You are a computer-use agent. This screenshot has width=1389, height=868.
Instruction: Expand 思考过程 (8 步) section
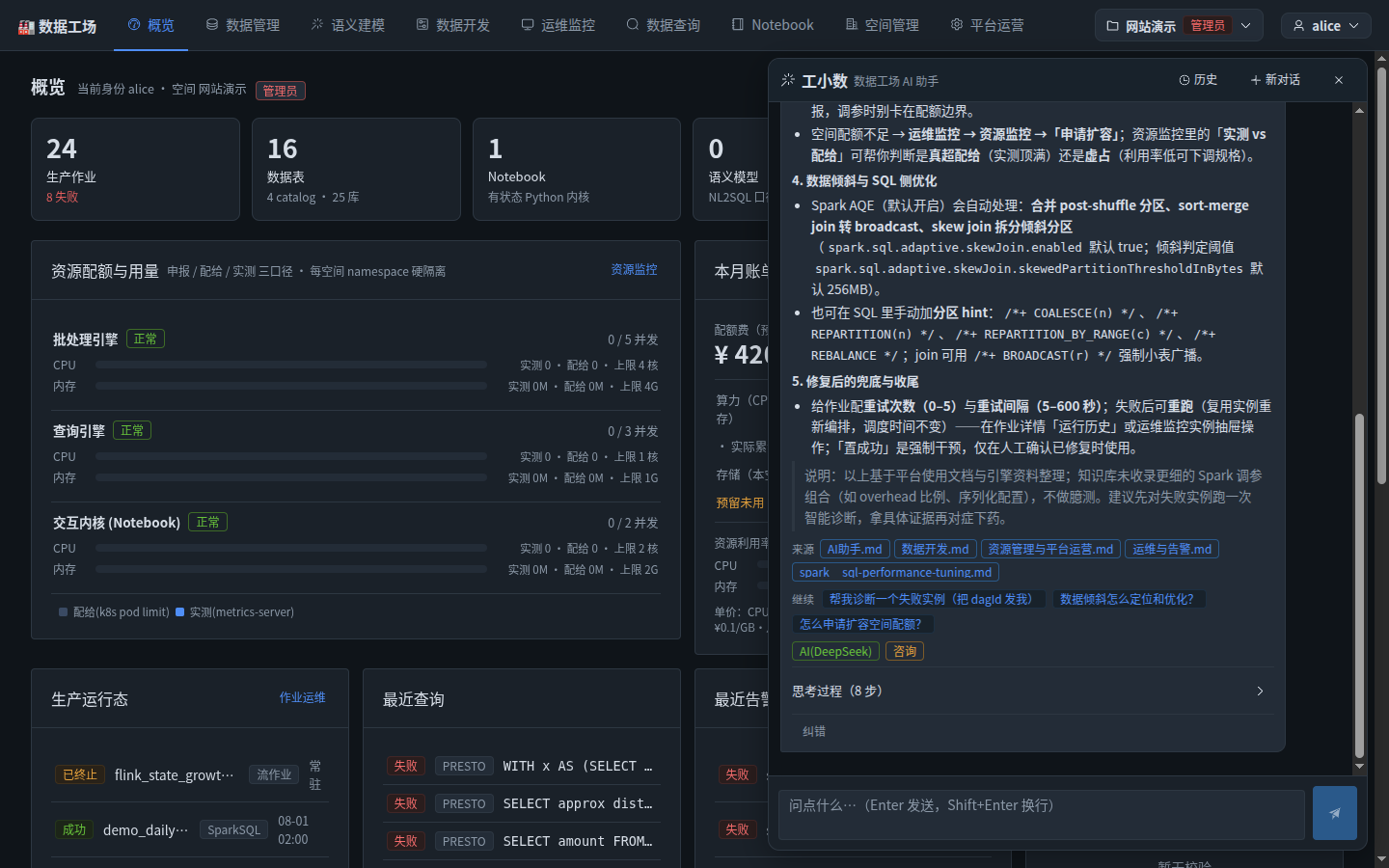[x=1032, y=692]
